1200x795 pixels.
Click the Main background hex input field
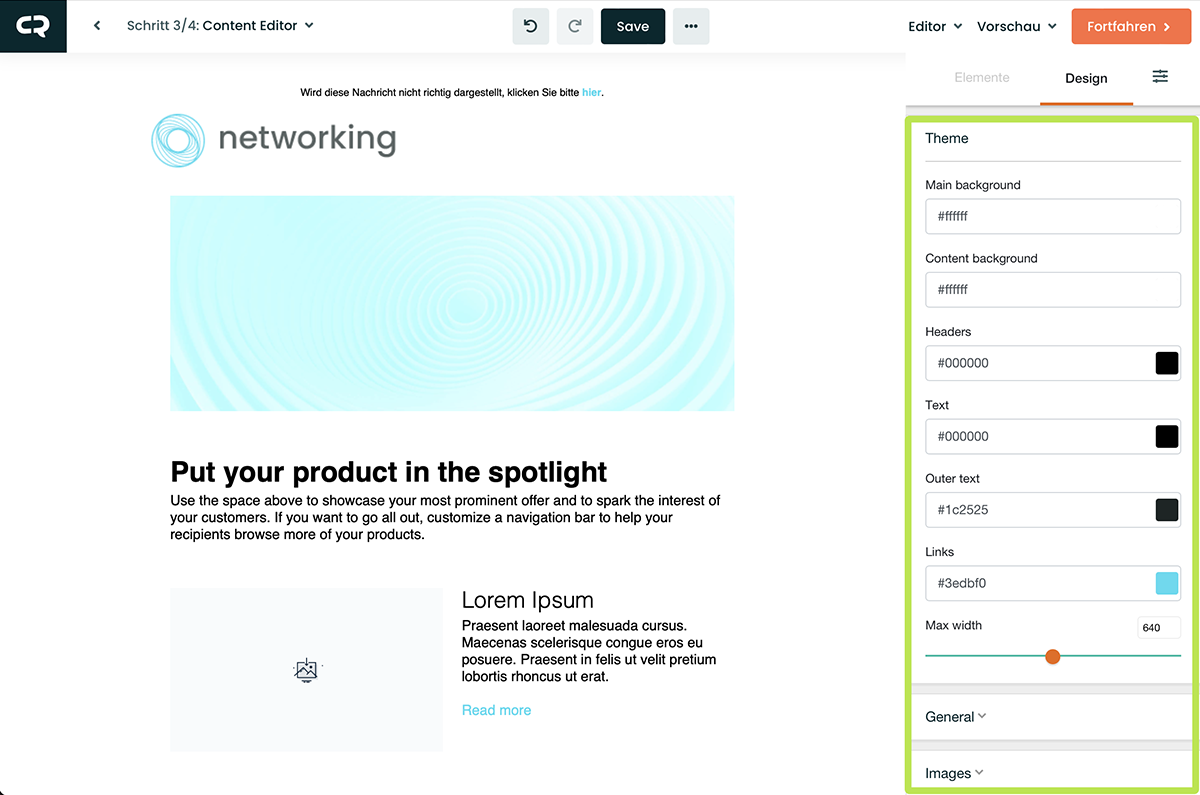click(1052, 216)
